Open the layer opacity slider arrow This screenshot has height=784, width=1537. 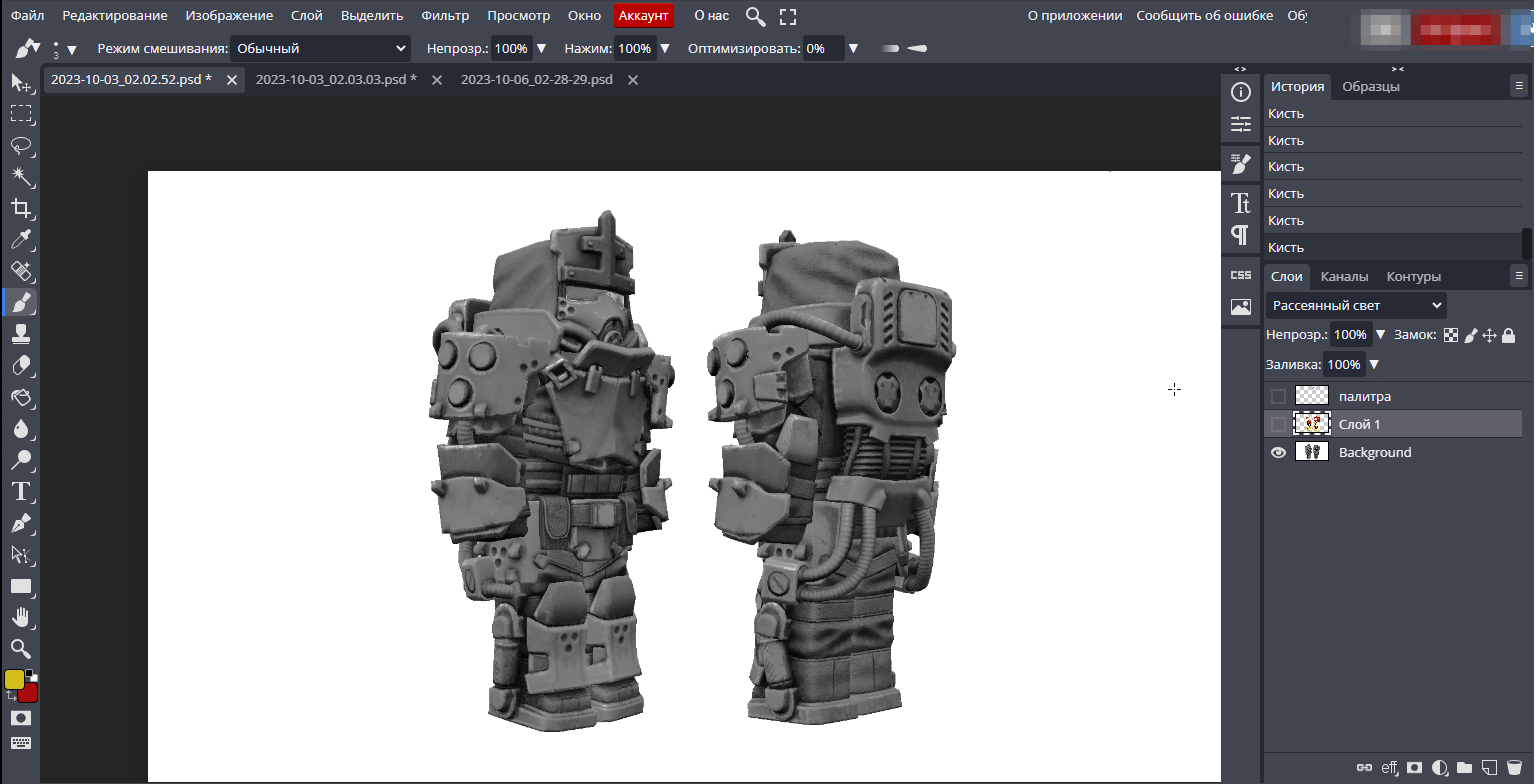[x=1381, y=335]
